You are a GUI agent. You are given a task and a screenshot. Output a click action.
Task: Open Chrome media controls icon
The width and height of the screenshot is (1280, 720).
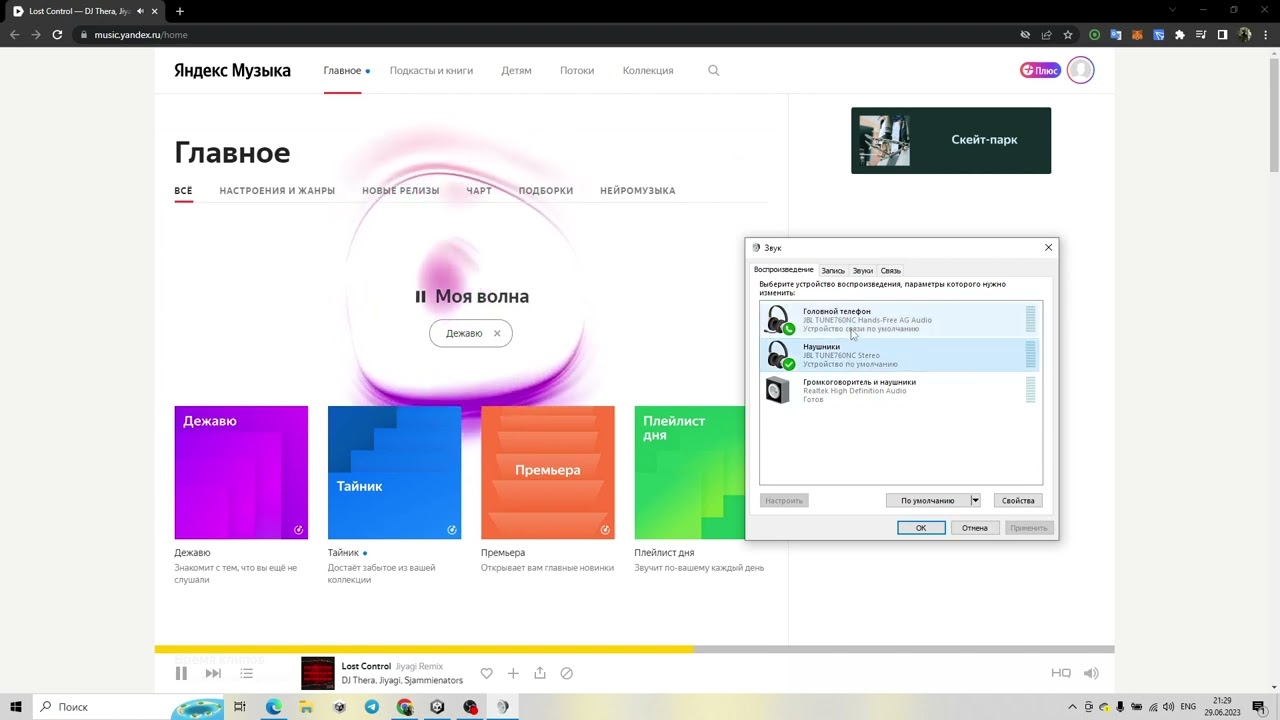[1201, 35]
